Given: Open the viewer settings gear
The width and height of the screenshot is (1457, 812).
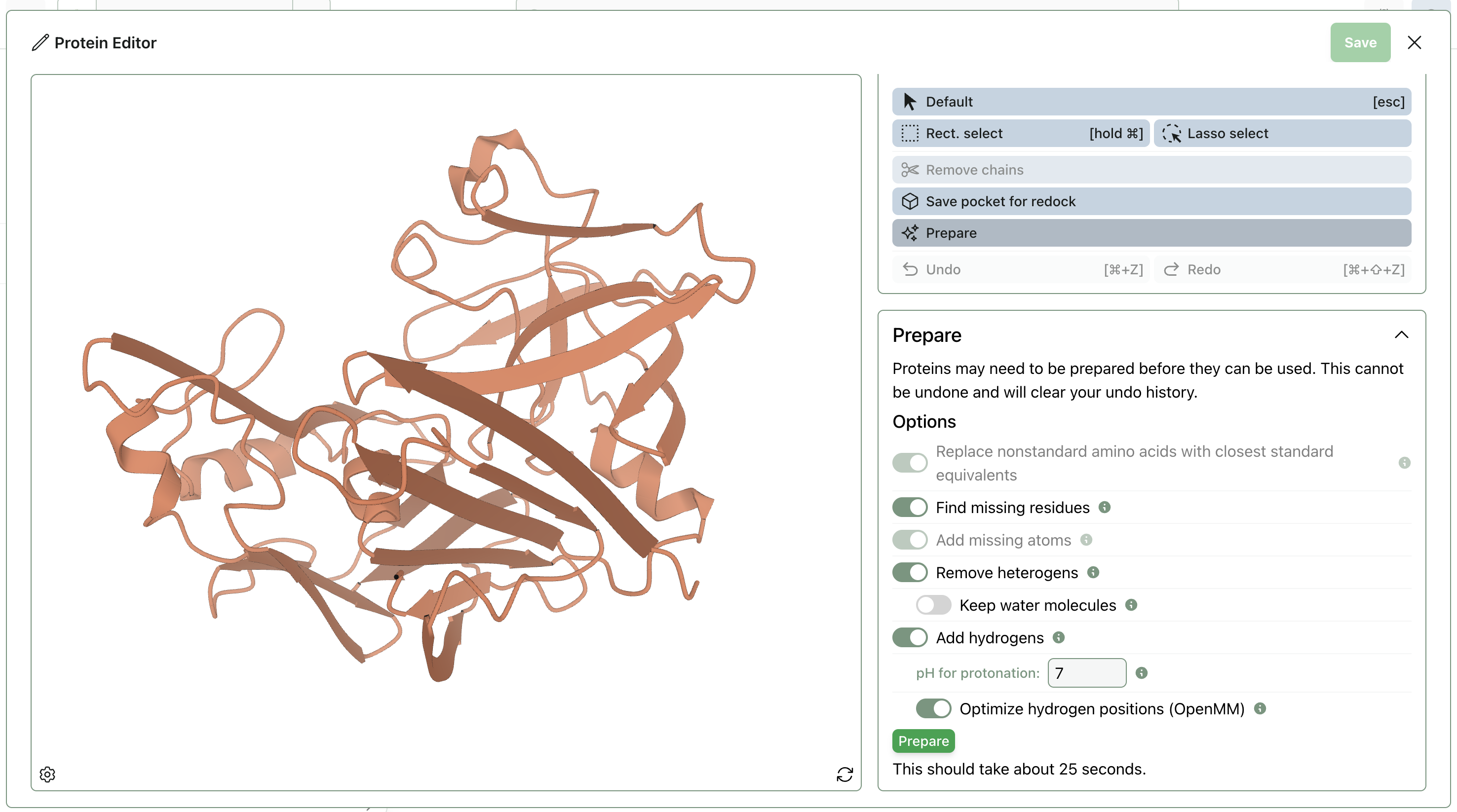Looking at the screenshot, I should pyautogui.click(x=47, y=774).
